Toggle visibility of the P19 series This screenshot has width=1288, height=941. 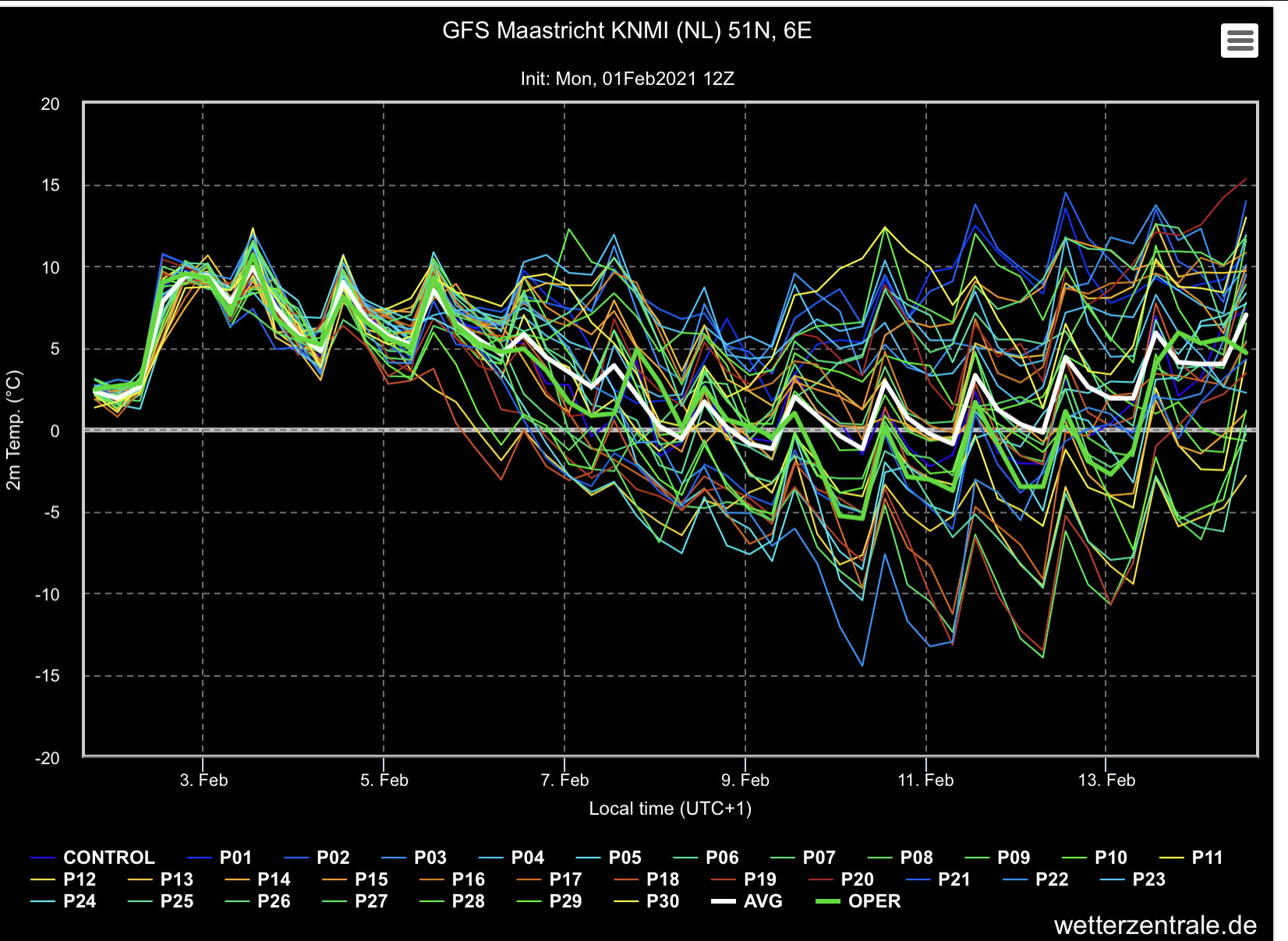744,879
